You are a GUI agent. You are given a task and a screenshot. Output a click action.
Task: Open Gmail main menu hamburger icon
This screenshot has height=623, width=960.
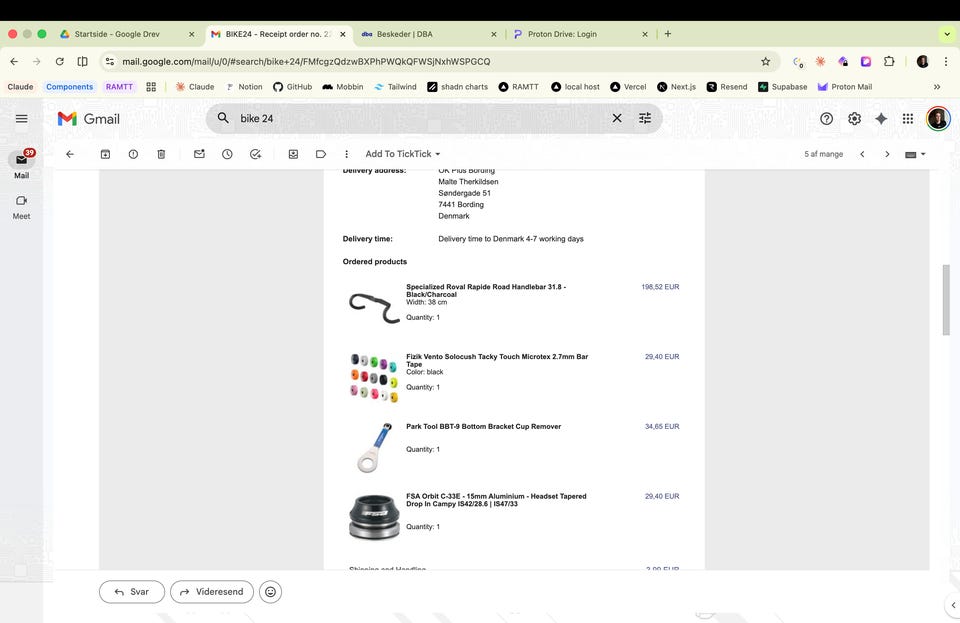click(21, 119)
